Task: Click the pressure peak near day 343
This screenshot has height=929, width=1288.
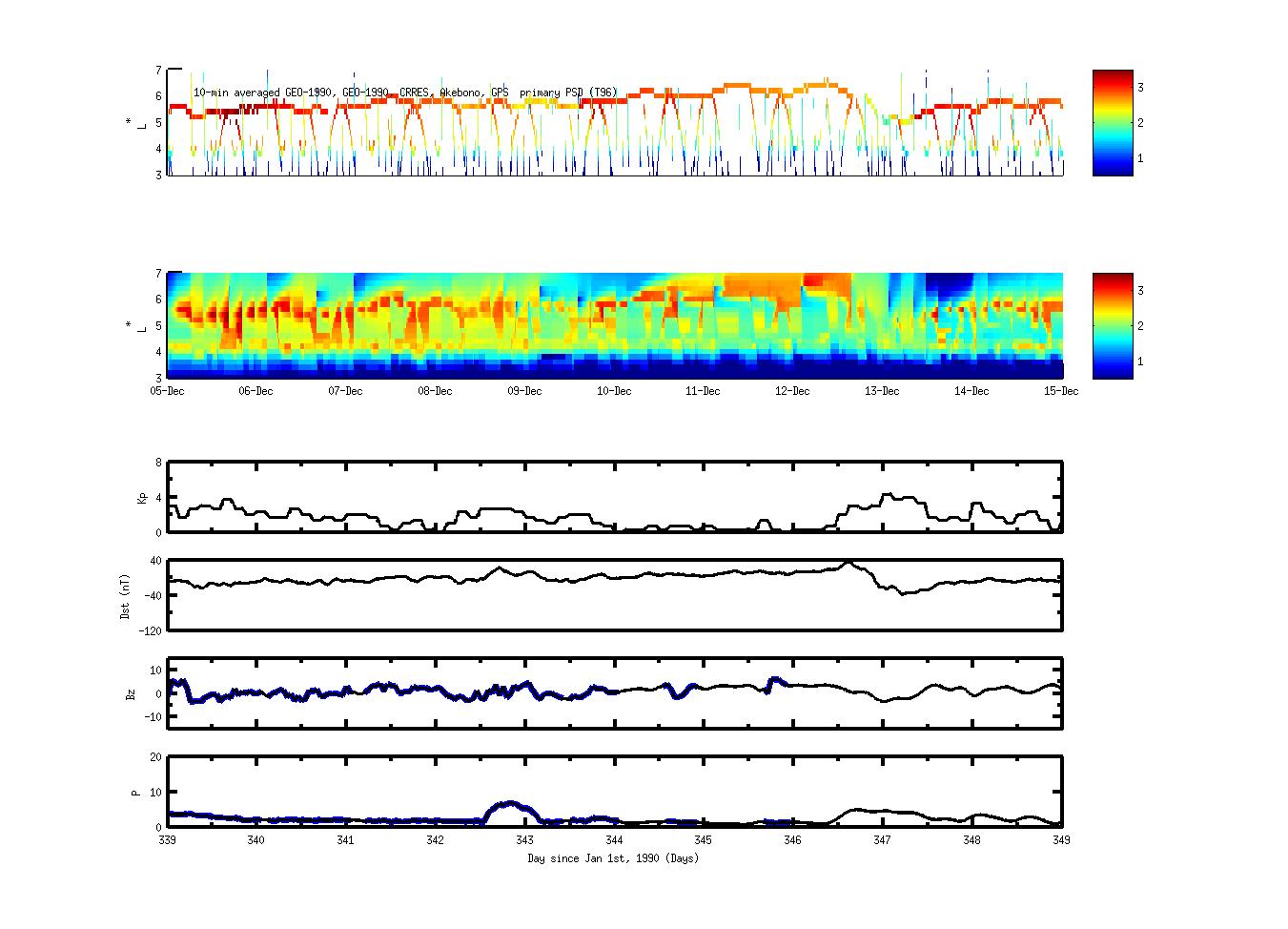Action: pos(511,803)
